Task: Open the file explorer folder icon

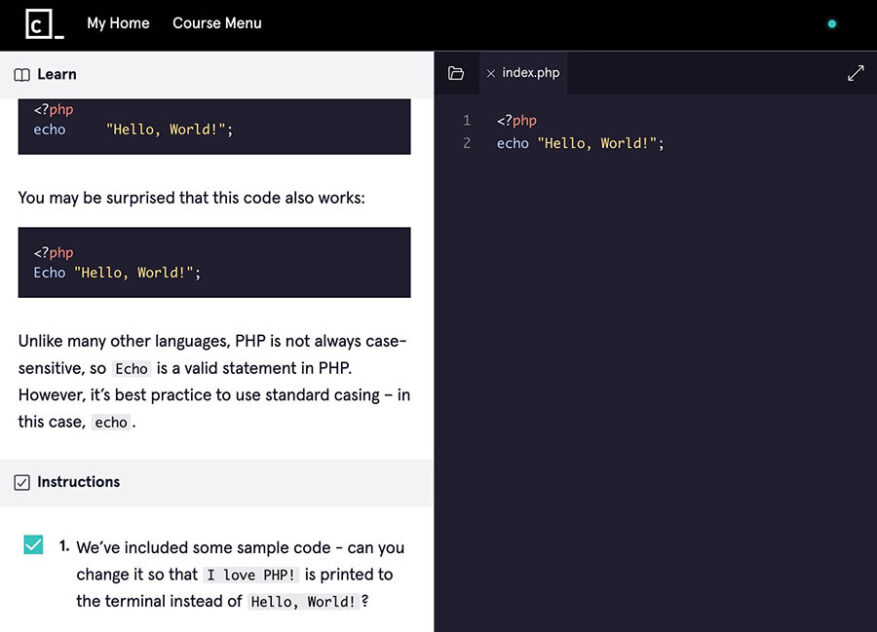Action: [x=457, y=72]
